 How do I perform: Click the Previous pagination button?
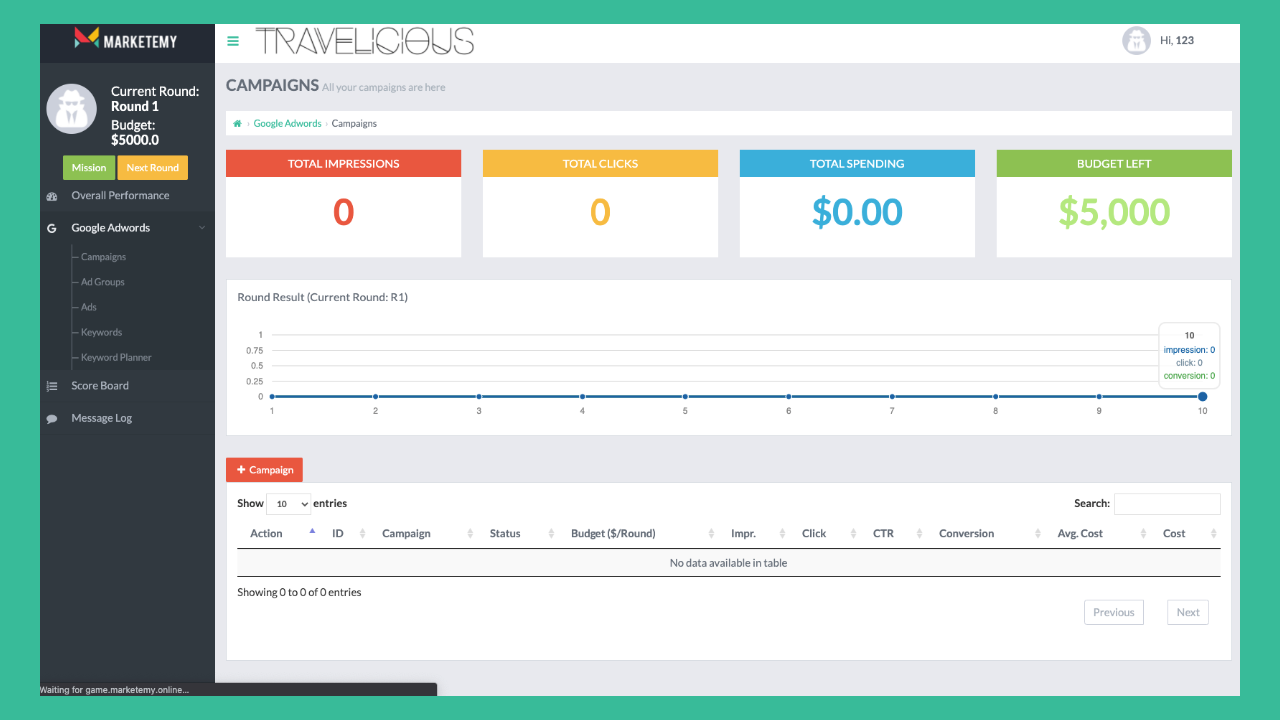point(1113,612)
